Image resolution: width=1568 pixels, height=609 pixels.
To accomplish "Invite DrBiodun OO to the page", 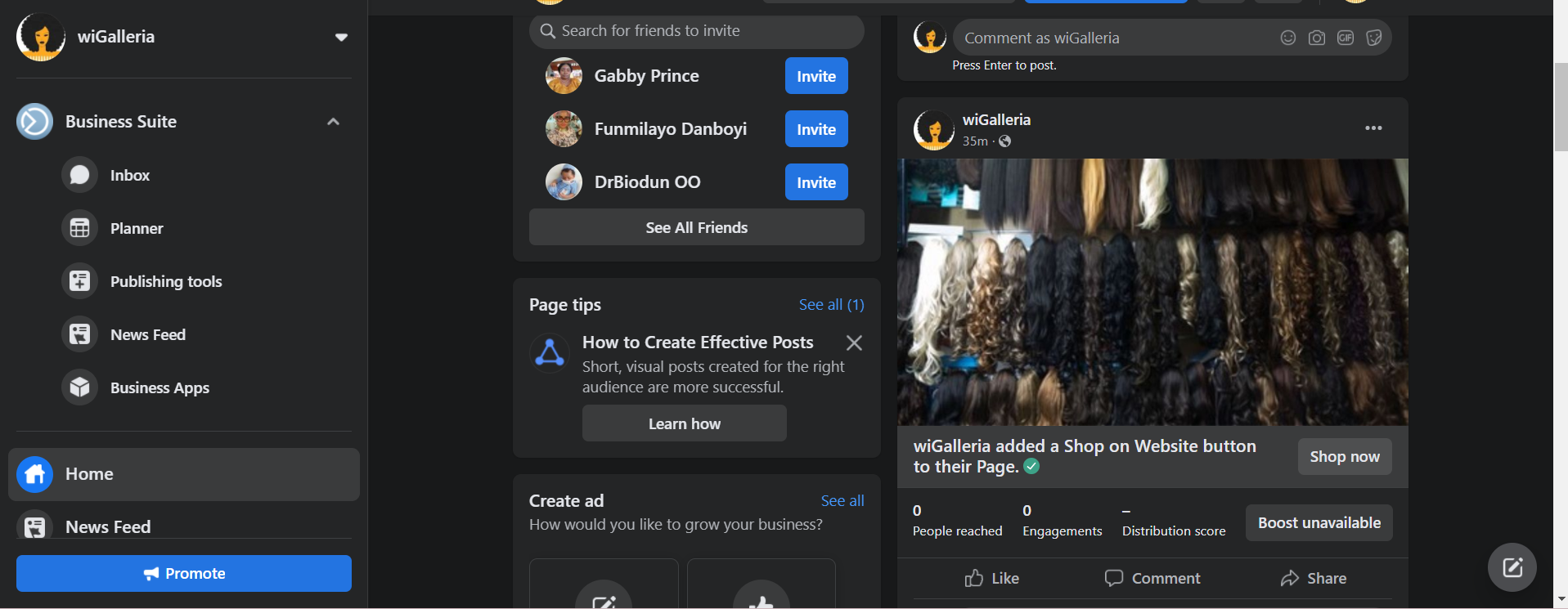I will click(x=816, y=182).
